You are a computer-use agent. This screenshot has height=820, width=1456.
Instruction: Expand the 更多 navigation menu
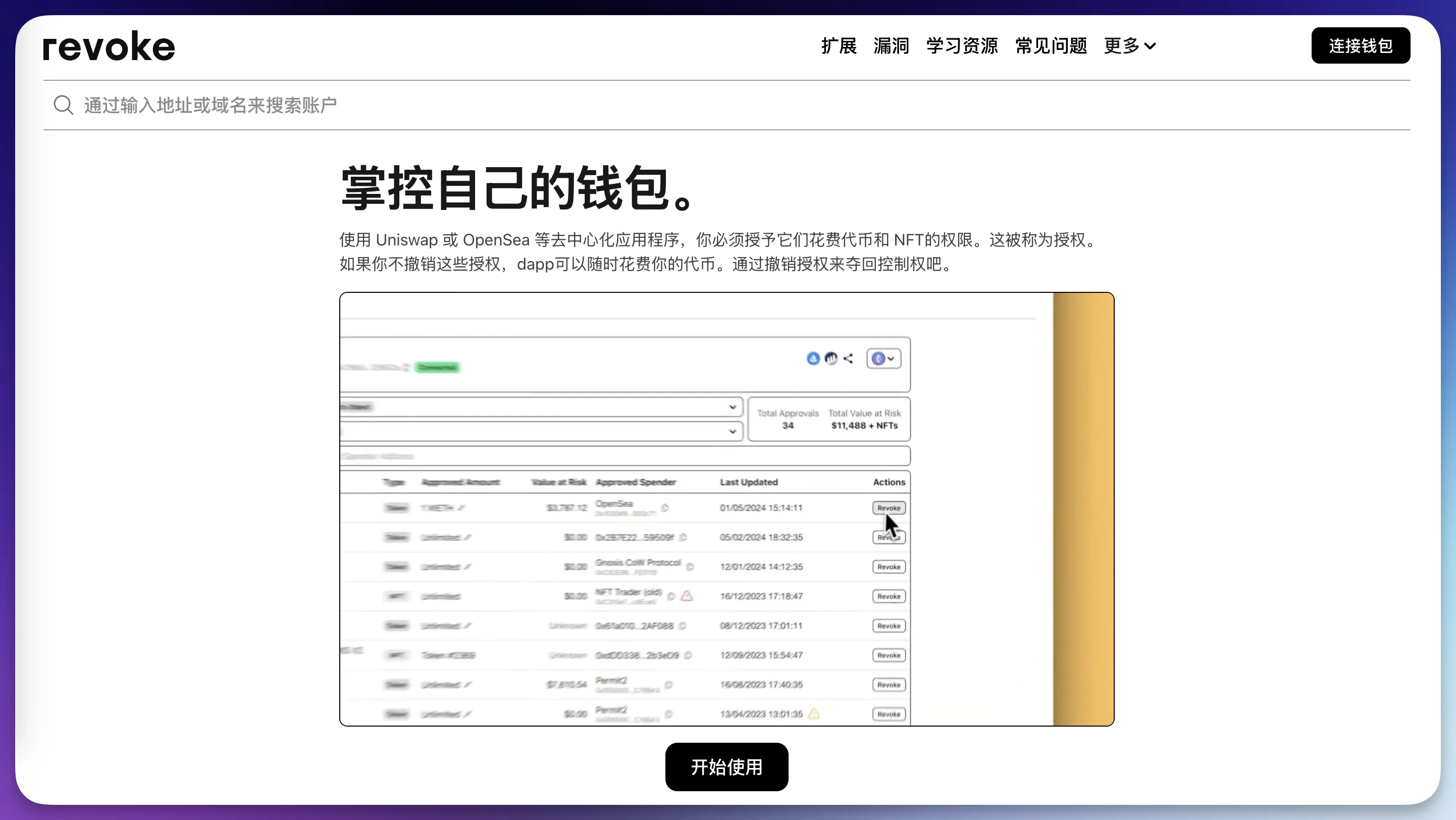click(x=1130, y=46)
